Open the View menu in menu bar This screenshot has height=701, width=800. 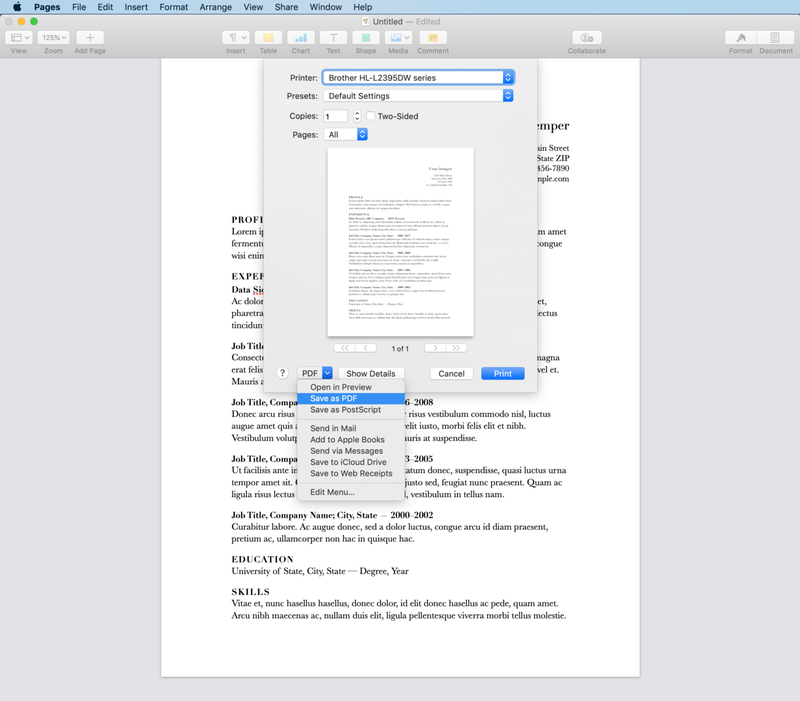point(253,7)
